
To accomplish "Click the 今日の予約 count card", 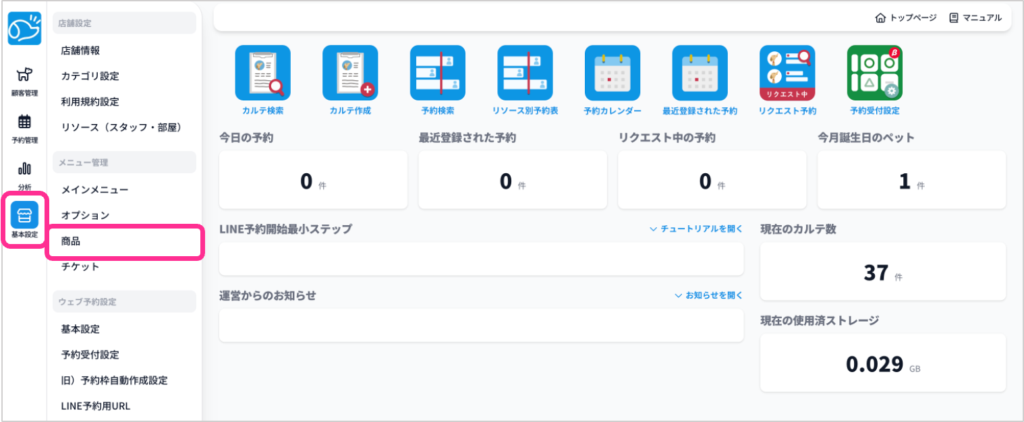I will pos(312,181).
